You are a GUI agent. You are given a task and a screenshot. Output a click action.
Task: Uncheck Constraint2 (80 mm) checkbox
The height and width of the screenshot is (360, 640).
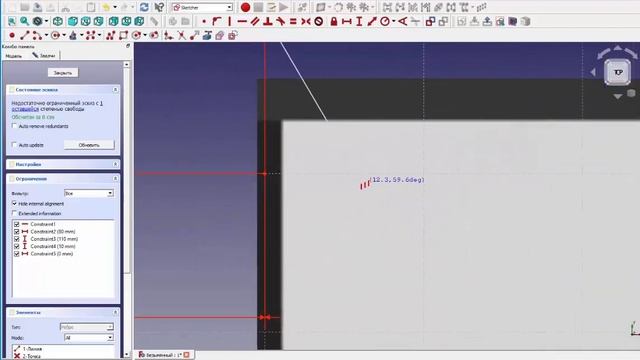(x=16, y=231)
